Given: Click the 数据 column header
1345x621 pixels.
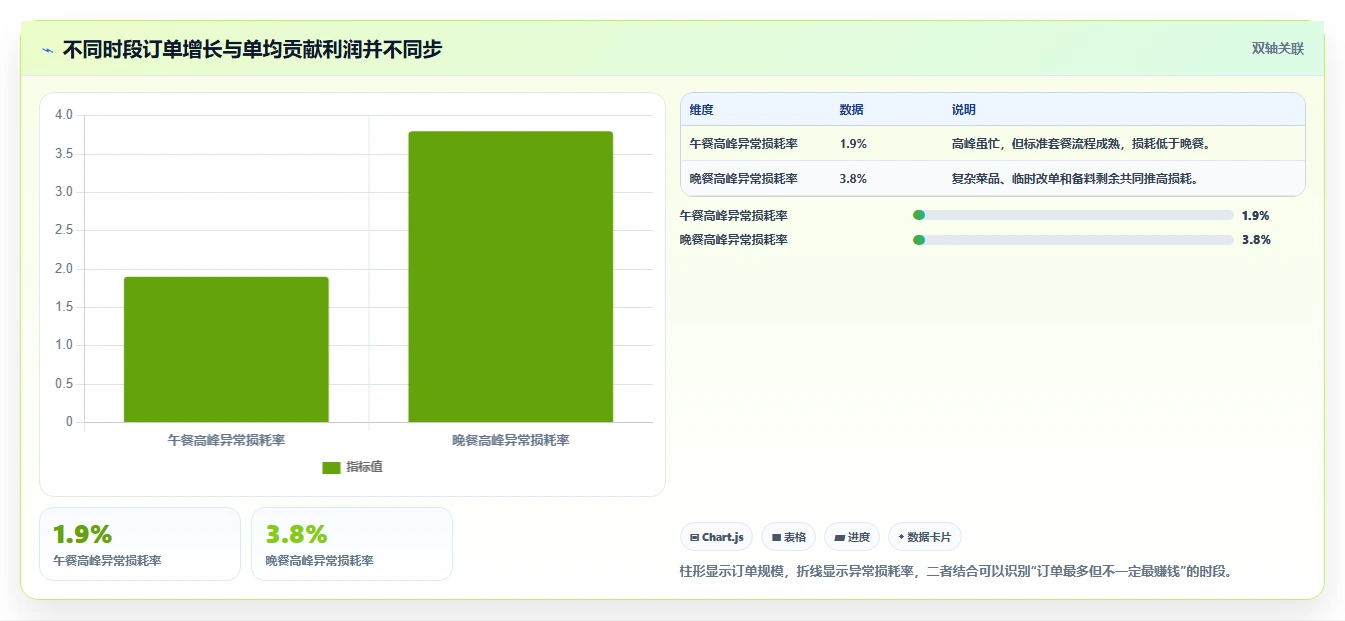Looking at the screenshot, I should pos(852,110).
